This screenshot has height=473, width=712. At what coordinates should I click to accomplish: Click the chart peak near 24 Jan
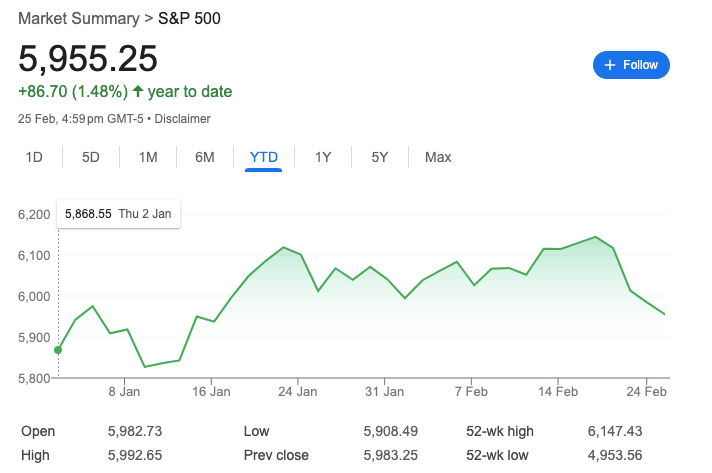pyautogui.click(x=283, y=247)
